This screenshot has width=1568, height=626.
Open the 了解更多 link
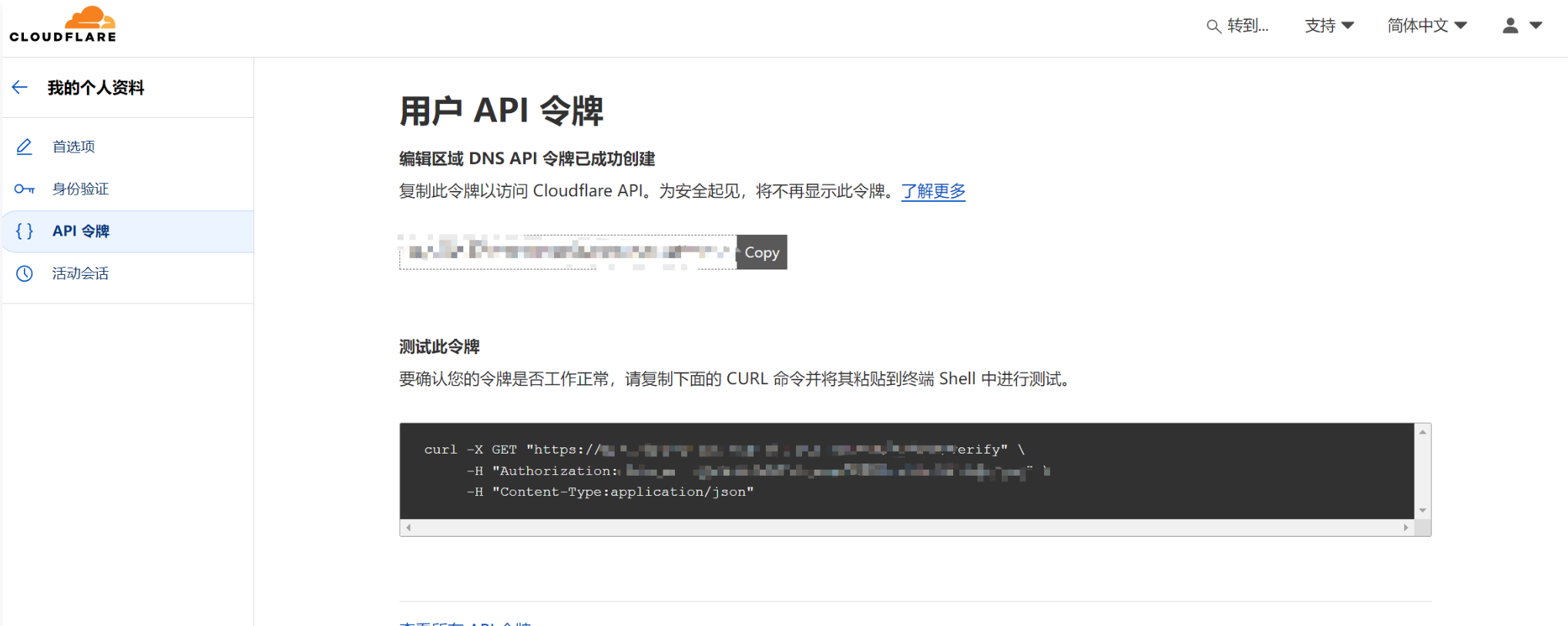coord(933,191)
